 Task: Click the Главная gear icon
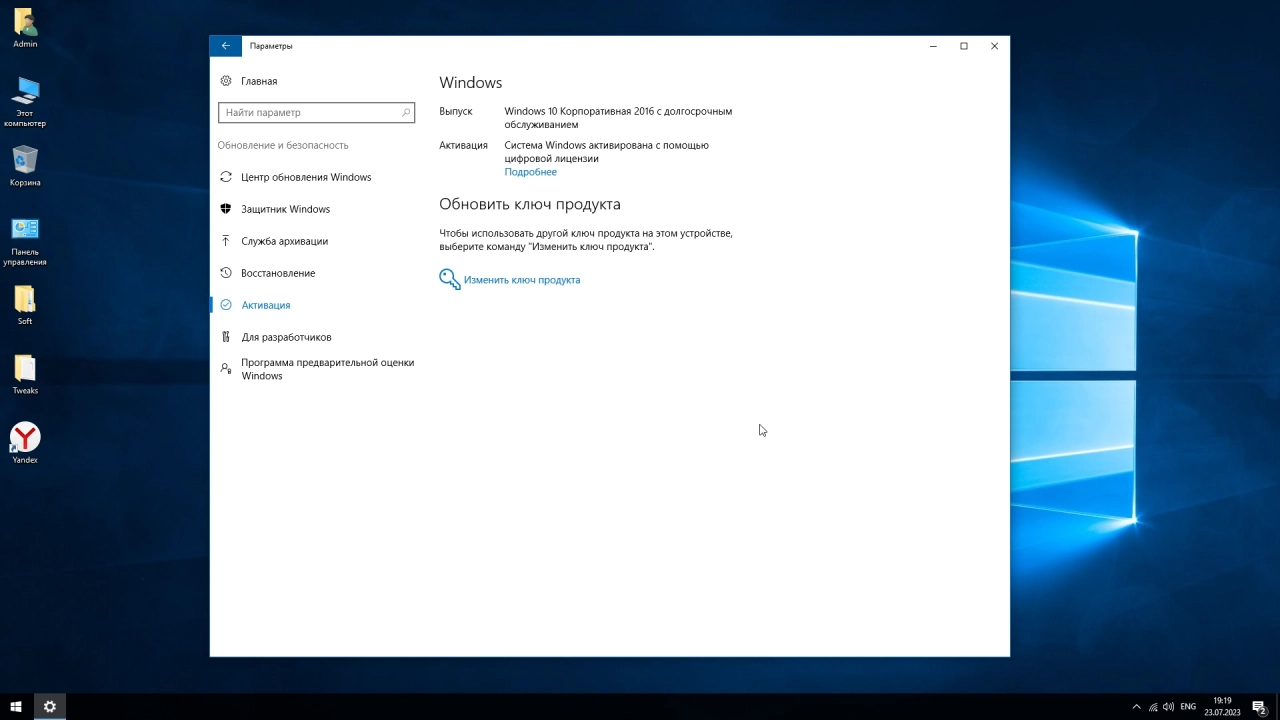click(226, 81)
